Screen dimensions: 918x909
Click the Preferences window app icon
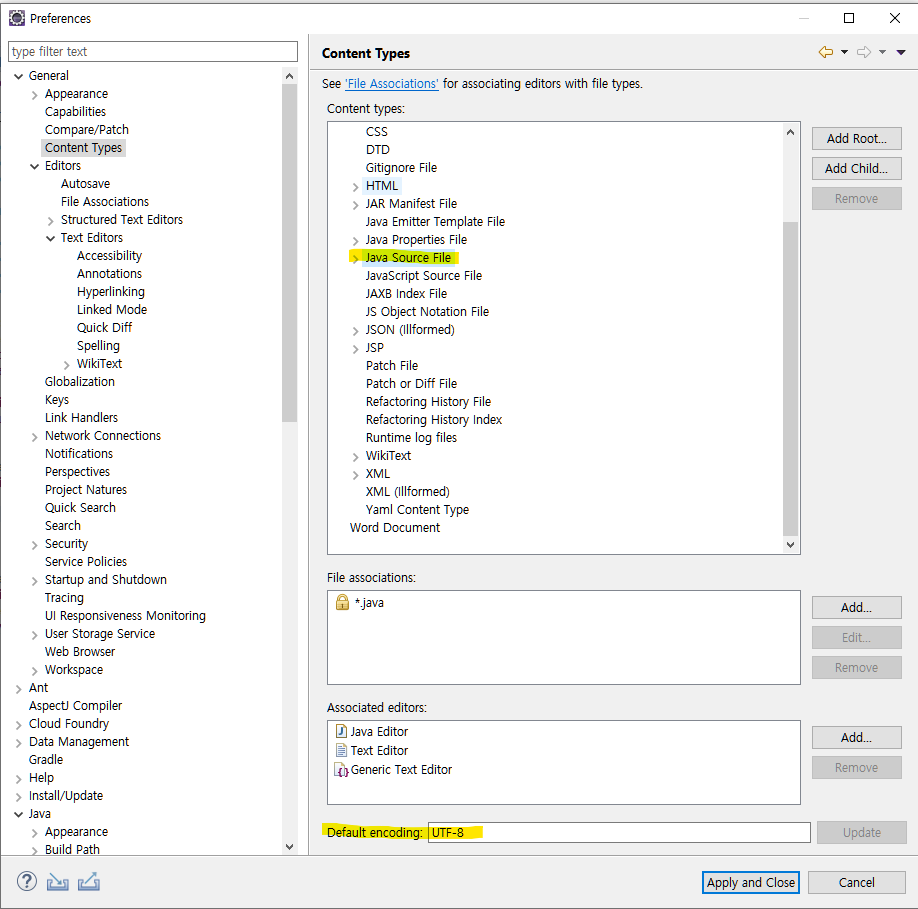tap(16, 18)
